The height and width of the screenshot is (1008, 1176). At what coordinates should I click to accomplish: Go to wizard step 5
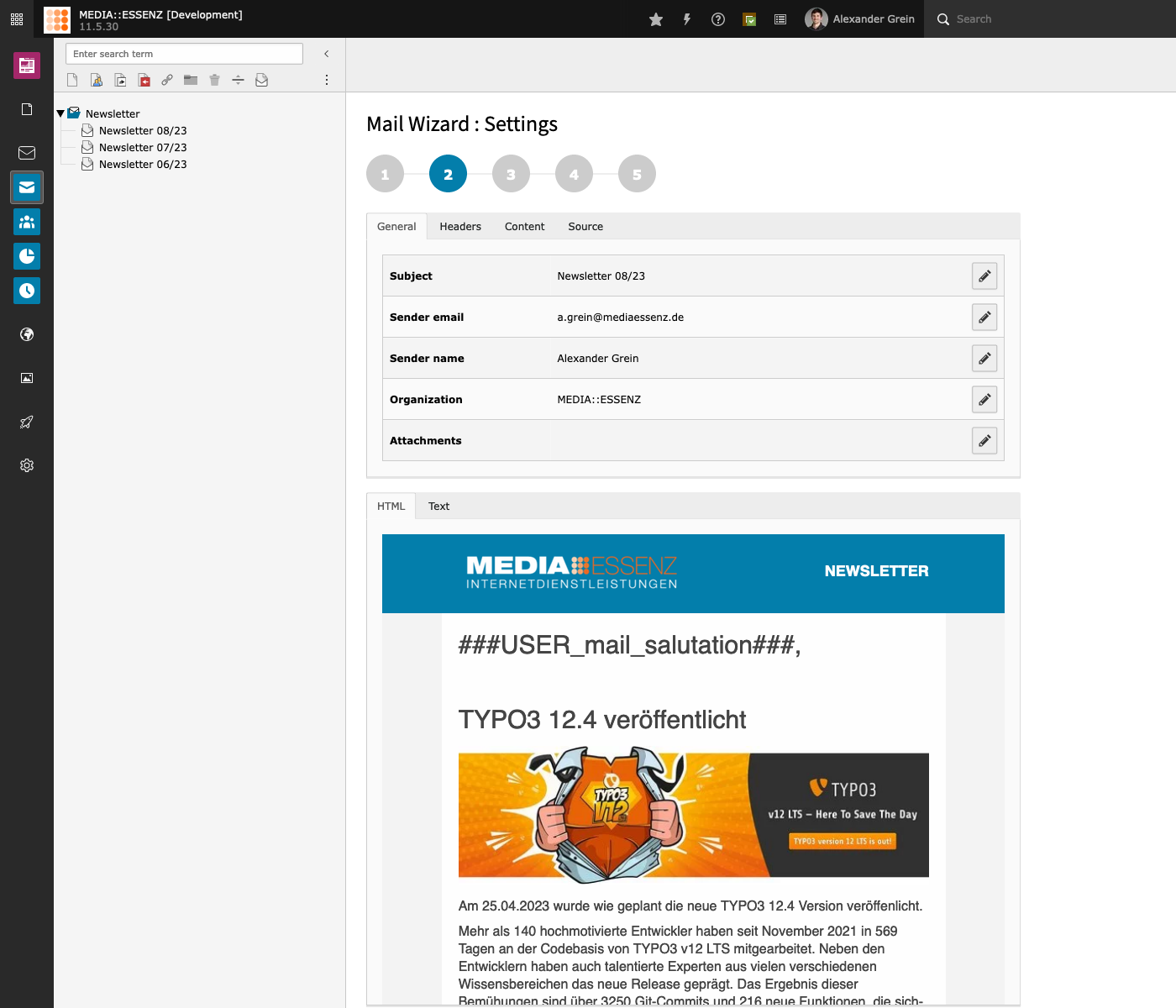click(x=637, y=174)
